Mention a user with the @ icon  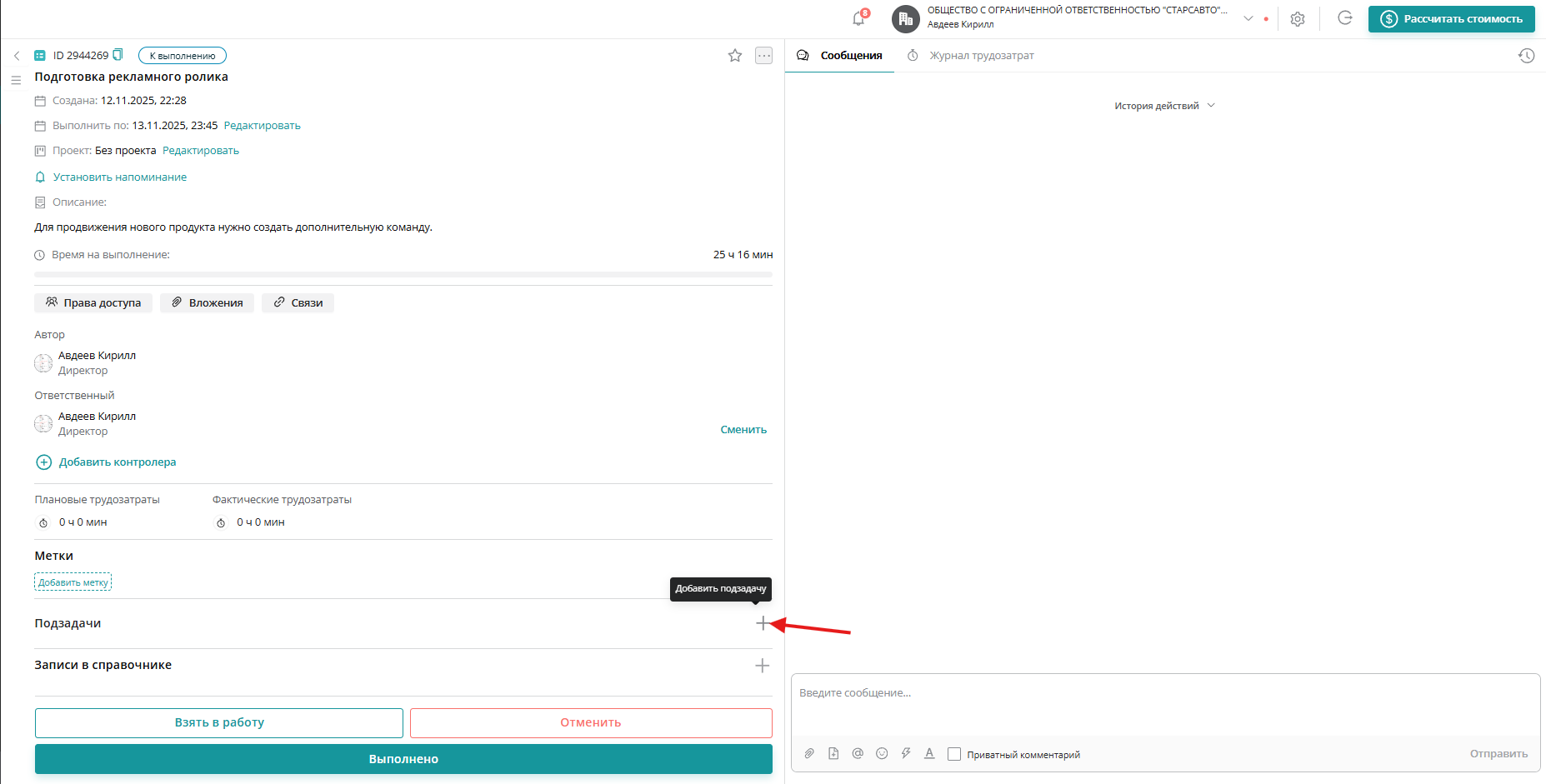[x=858, y=754]
